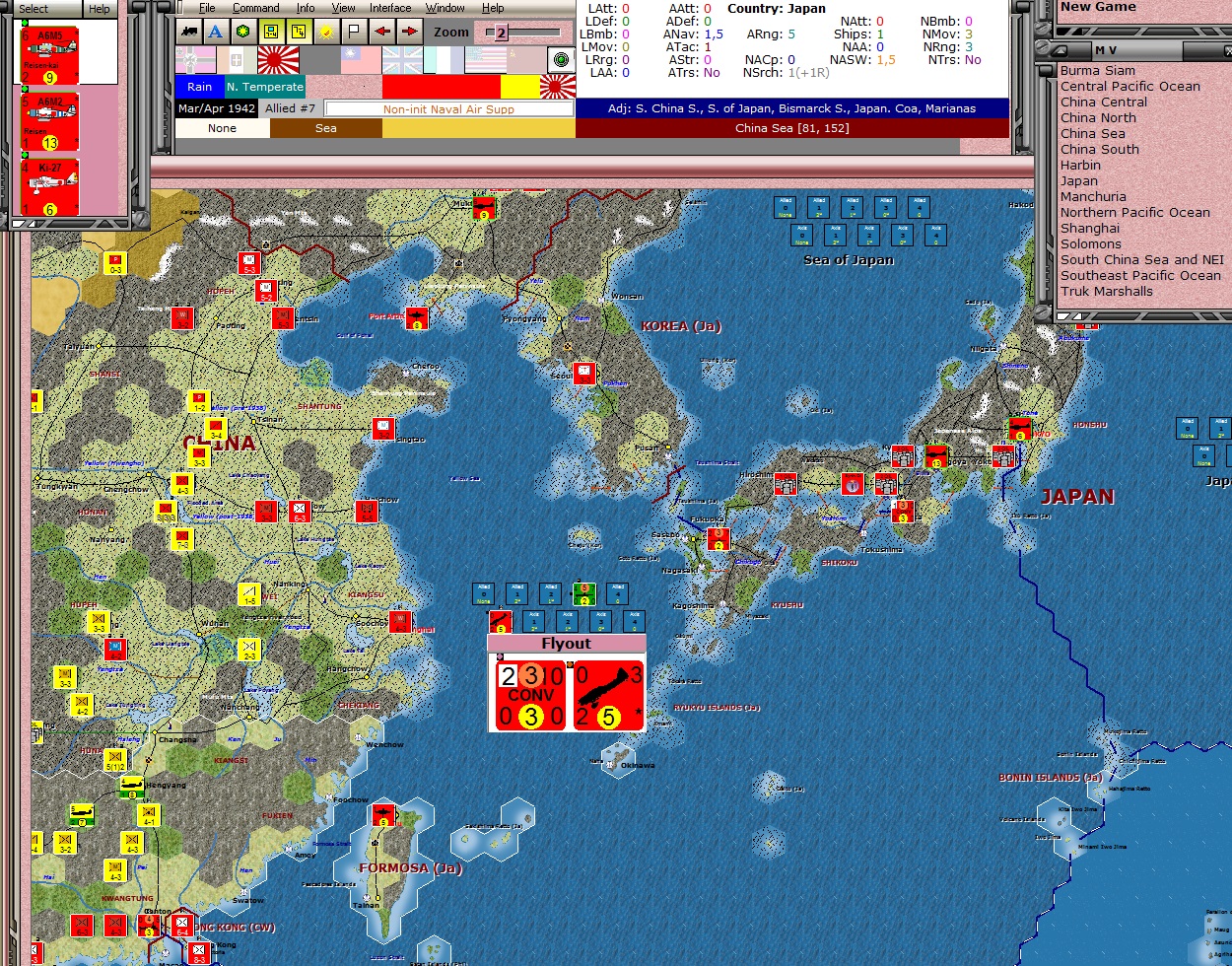
Task: Open the Info menu
Action: click(306, 8)
